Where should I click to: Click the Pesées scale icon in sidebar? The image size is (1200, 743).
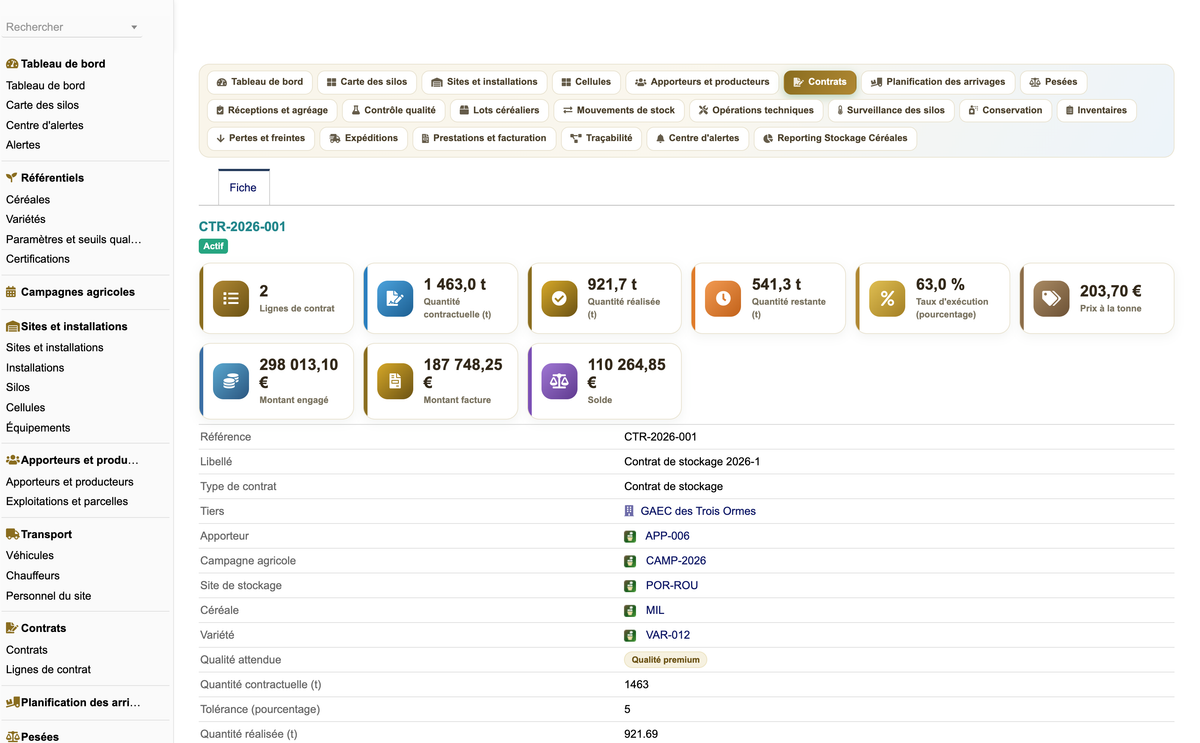click(13, 736)
